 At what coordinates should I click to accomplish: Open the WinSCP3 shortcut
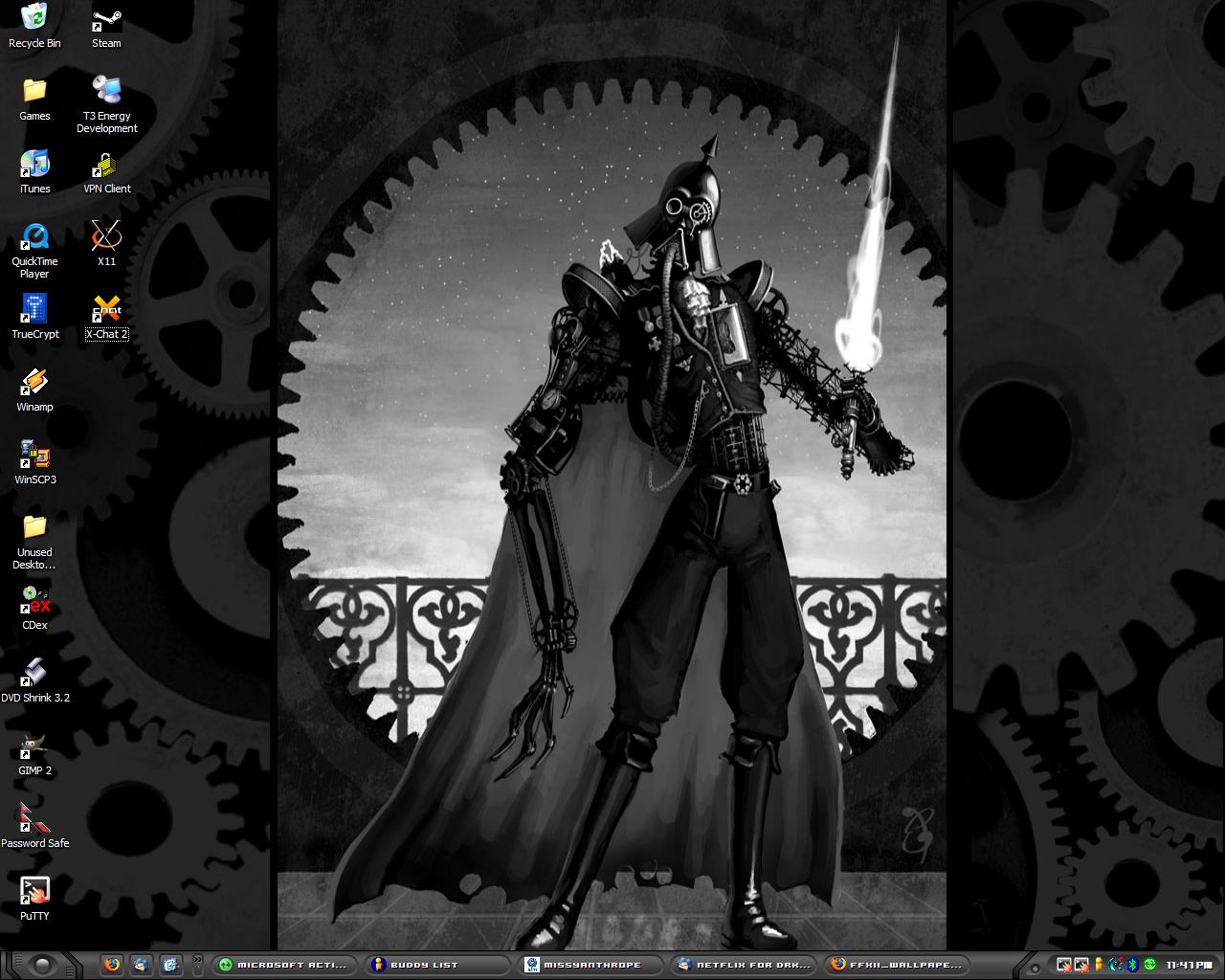coord(34,462)
